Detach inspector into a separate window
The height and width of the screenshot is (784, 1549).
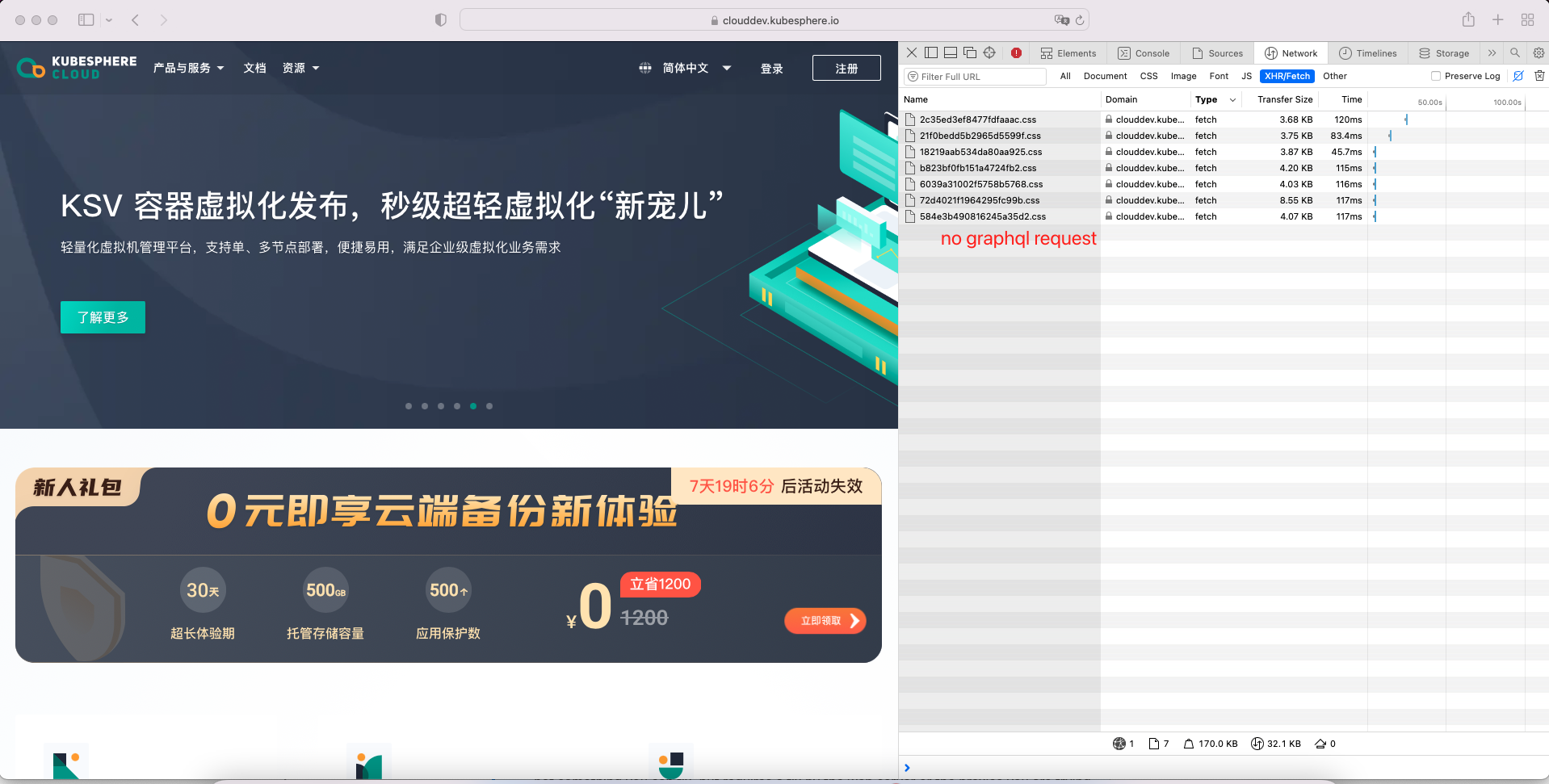(x=970, y=52)
